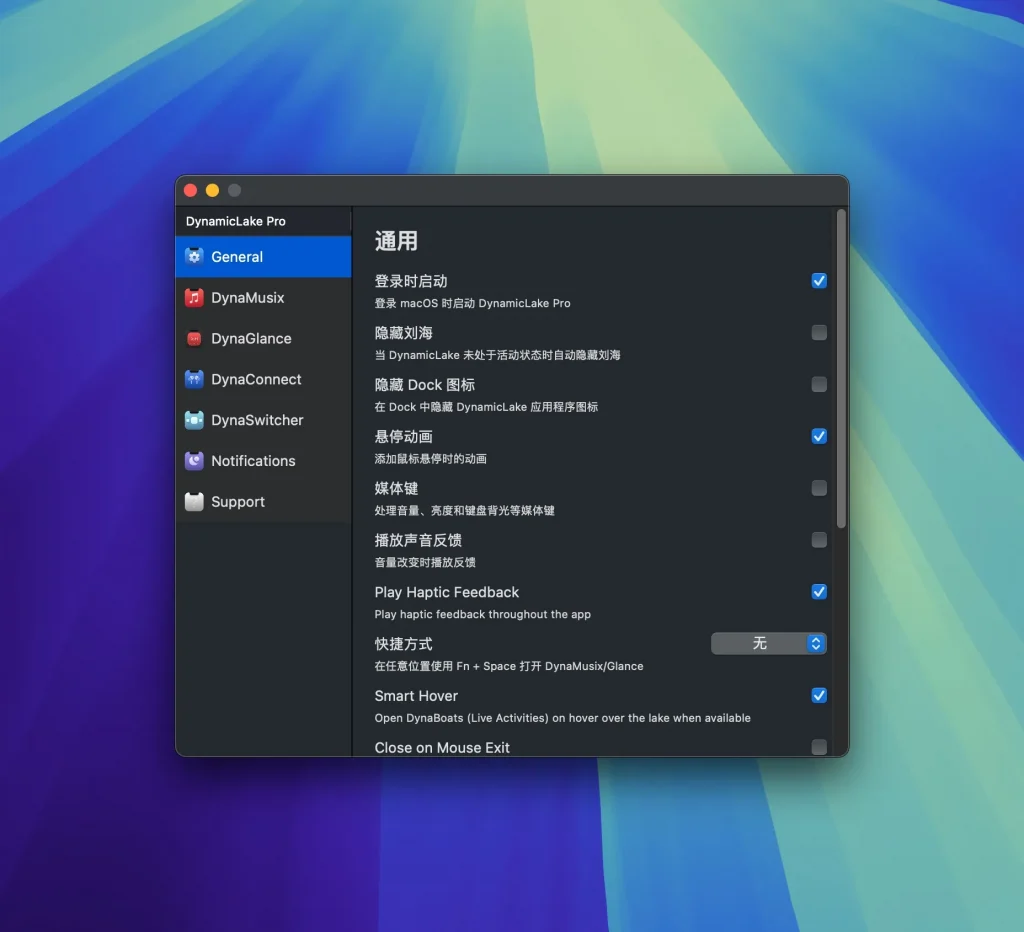Disable 登录时启动 (launch at login)

tap(819, 281)
